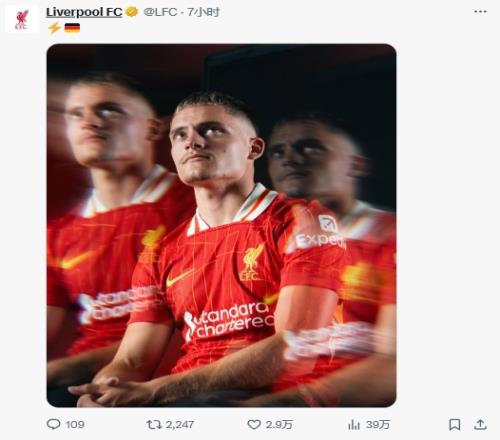Click the 2.9万 likes count

tap(279, 425)
